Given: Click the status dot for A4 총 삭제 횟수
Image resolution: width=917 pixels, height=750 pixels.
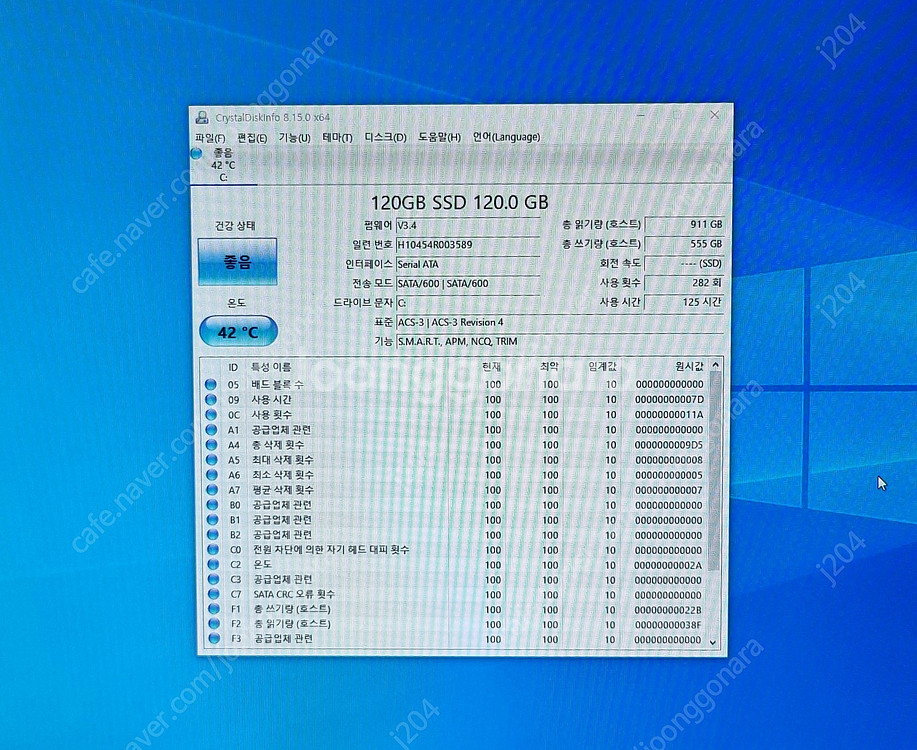Looking at the screenshot, I should pyautogui.click(x=211, y=445).
